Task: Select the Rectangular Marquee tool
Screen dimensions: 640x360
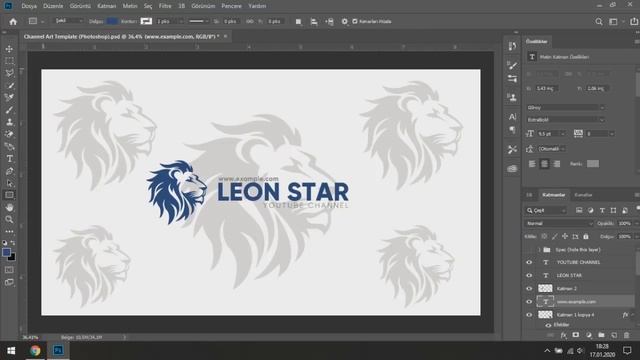Action: [9, 61]
